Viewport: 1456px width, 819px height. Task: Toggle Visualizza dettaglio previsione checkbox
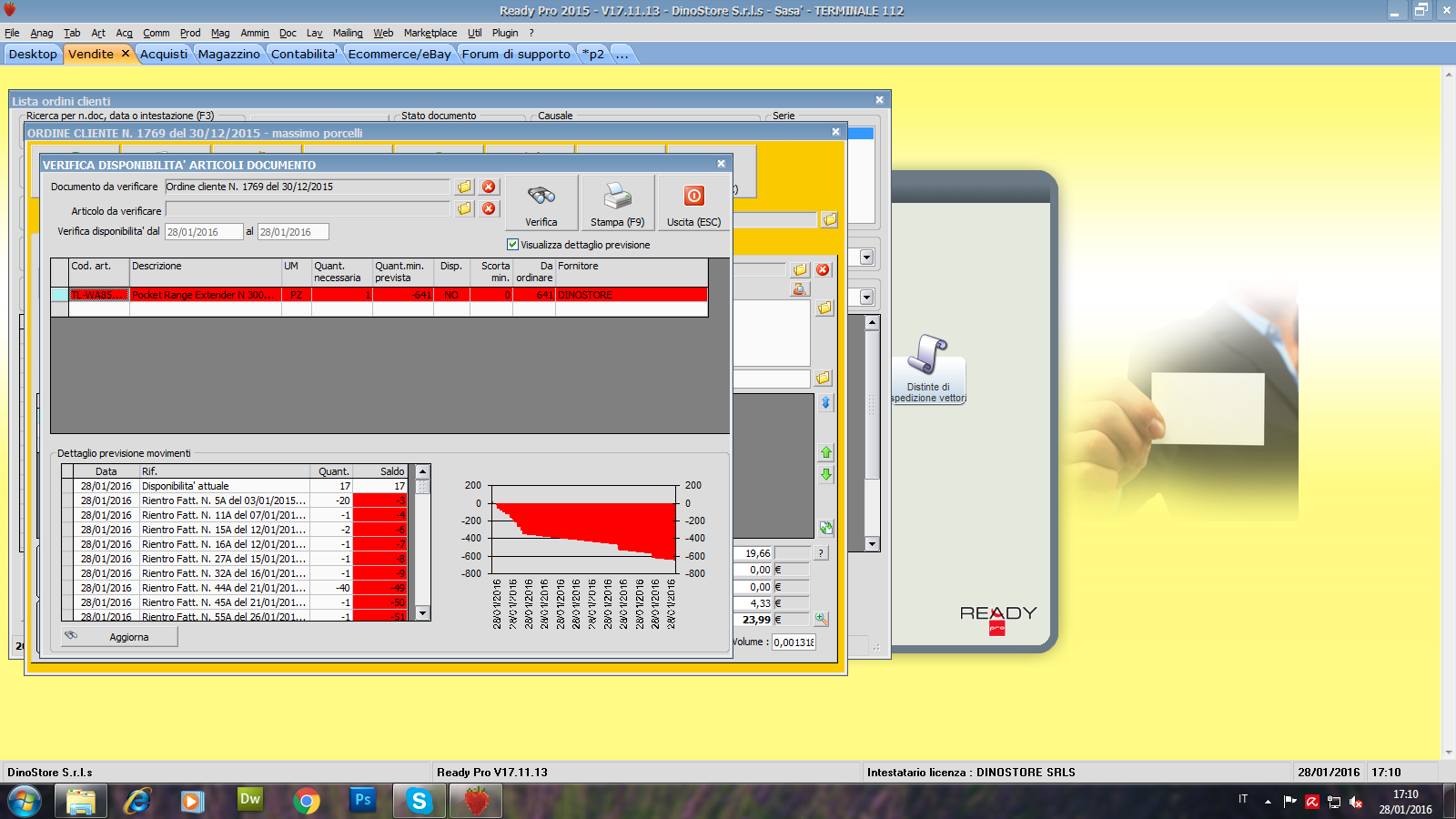coord(512,245)
